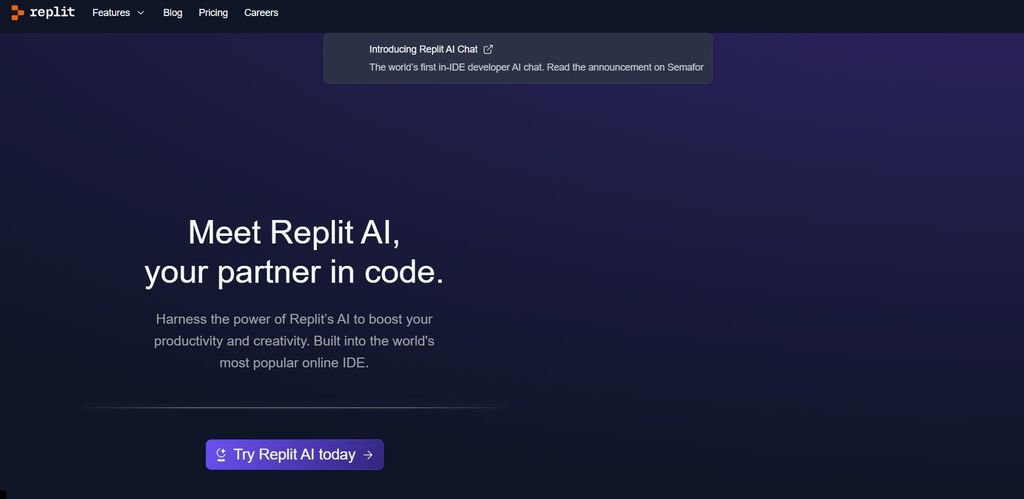Expand the Features dropdown chevron
This screenshot has width=1024, height=499.
pos(140,13)
